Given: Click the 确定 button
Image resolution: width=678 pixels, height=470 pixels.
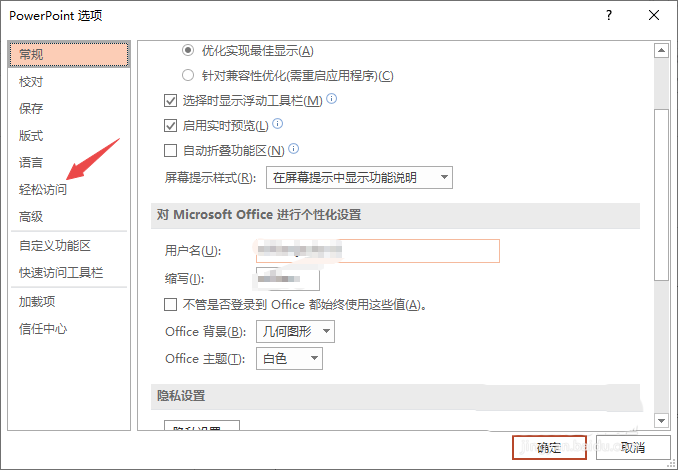Looking at the screenshot, I should (549, 447).
